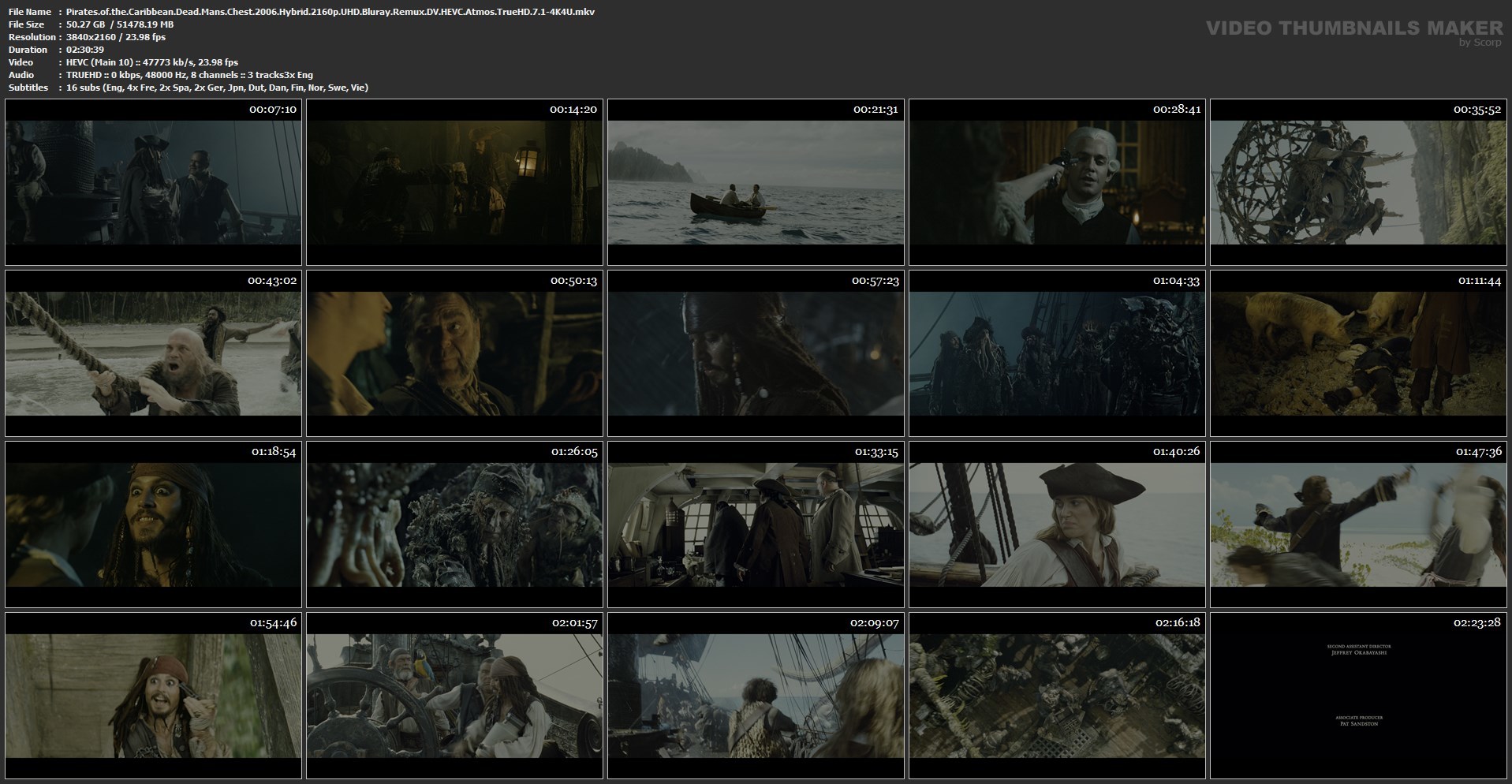Open the bone cage thumbnail at 00:35:52
The width and height of the screenshot is (1512, 784).
point(1358,182)
